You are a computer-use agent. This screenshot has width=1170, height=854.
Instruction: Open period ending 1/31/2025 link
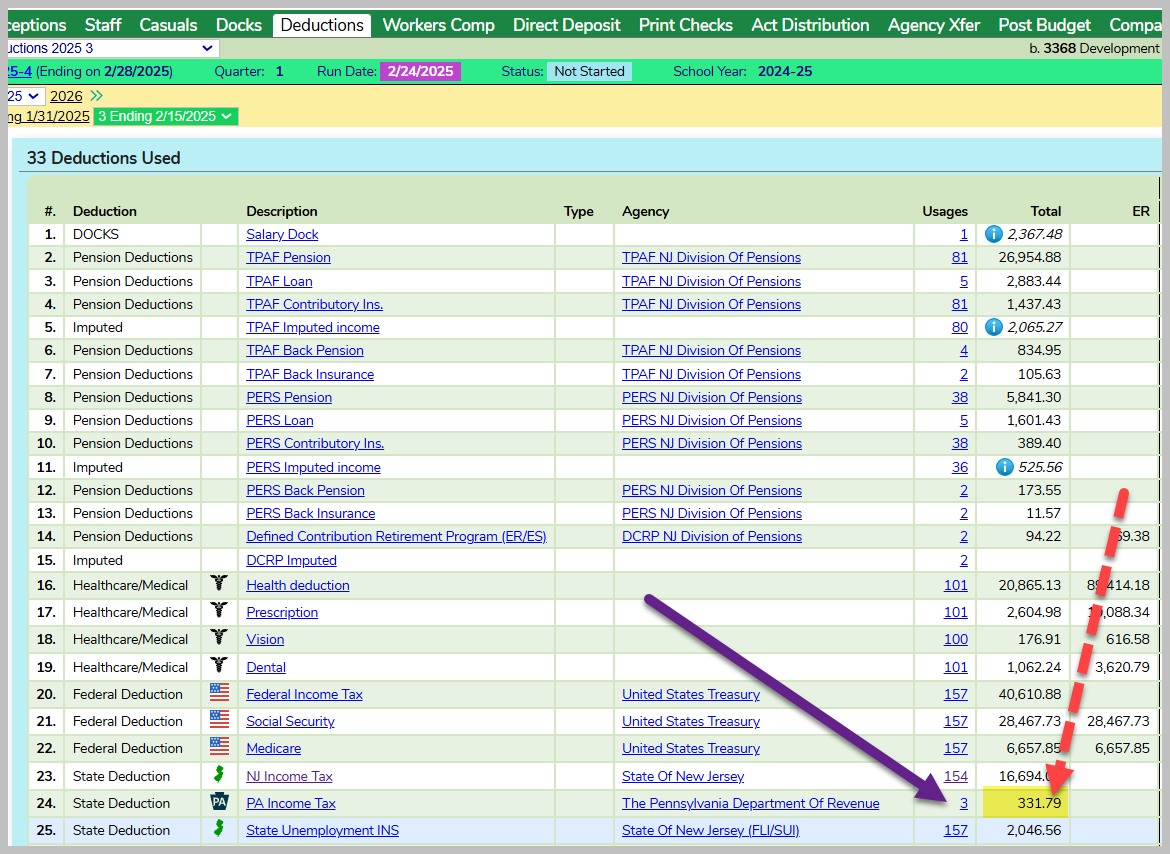point(49,116)
